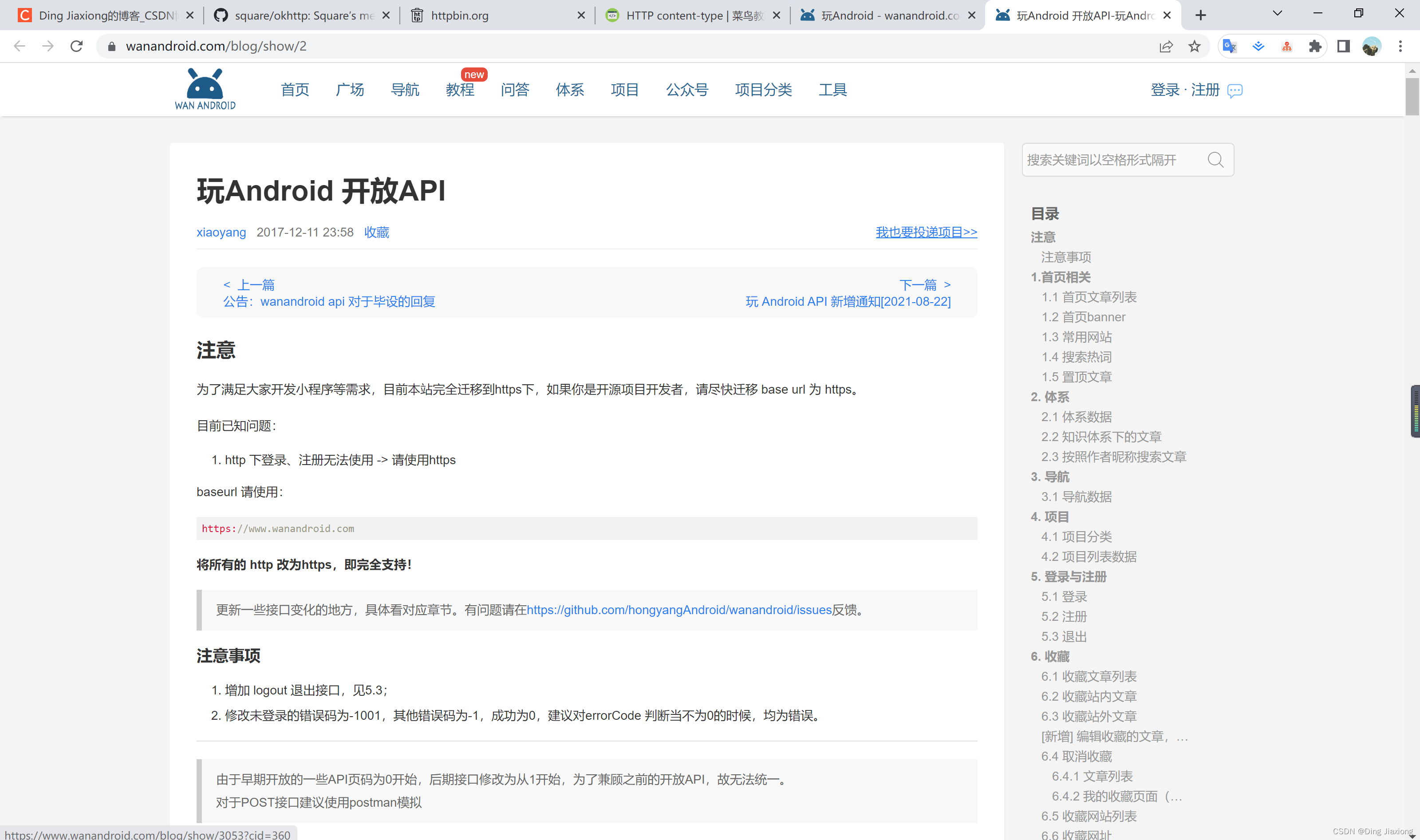
Task: Jump to 5.1 登录 in contents
Action: tap(1064, 596)
